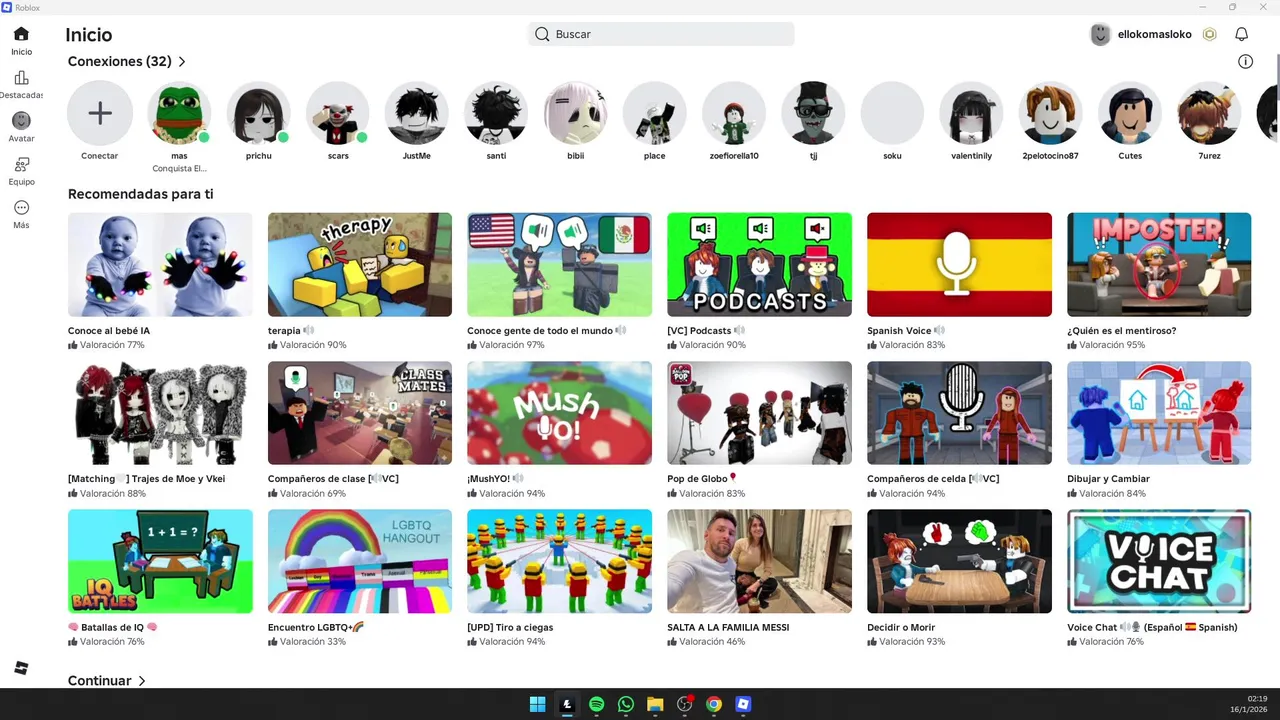
Task: Expand the Continuar section chevron
Action: click(x=142, y=681)
